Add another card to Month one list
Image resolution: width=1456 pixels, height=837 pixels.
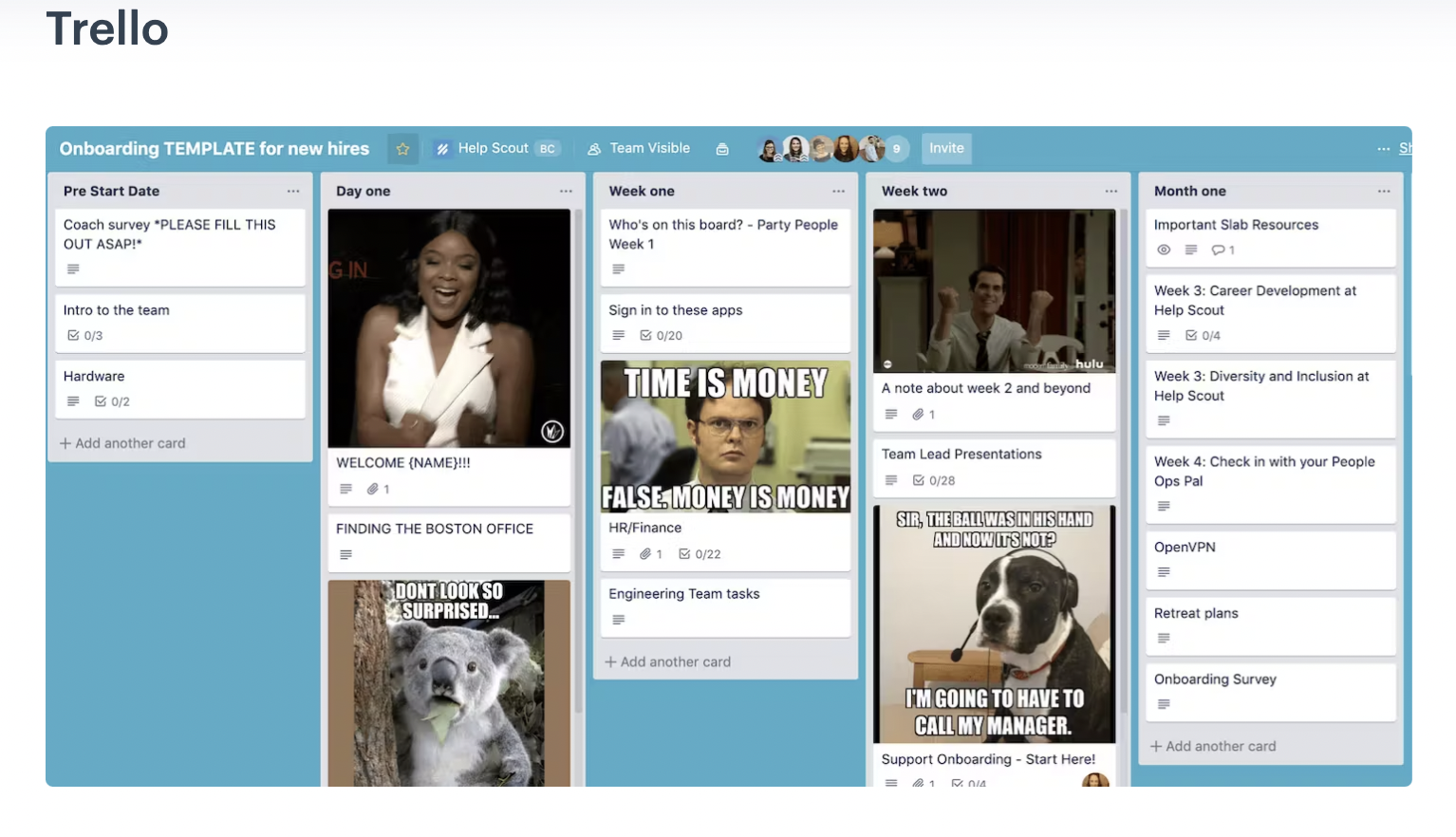coord(1213,746)
